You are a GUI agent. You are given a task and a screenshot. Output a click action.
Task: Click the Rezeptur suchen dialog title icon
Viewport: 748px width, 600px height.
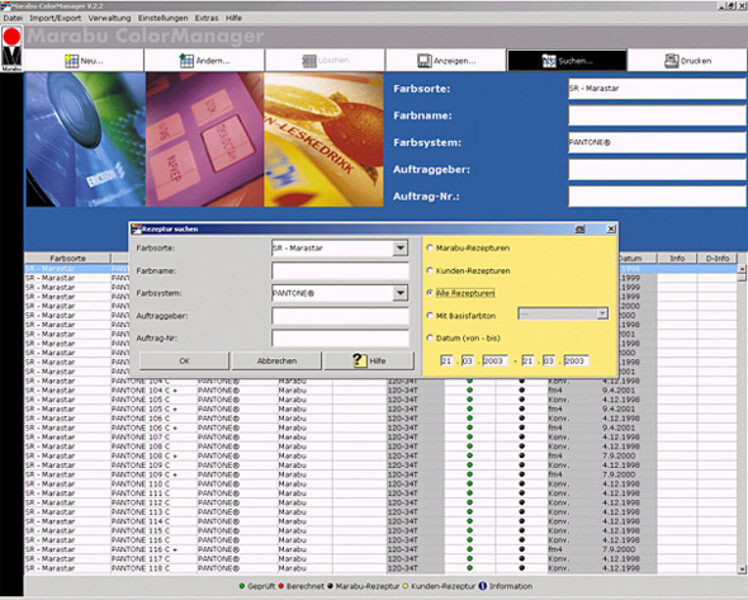136,229
